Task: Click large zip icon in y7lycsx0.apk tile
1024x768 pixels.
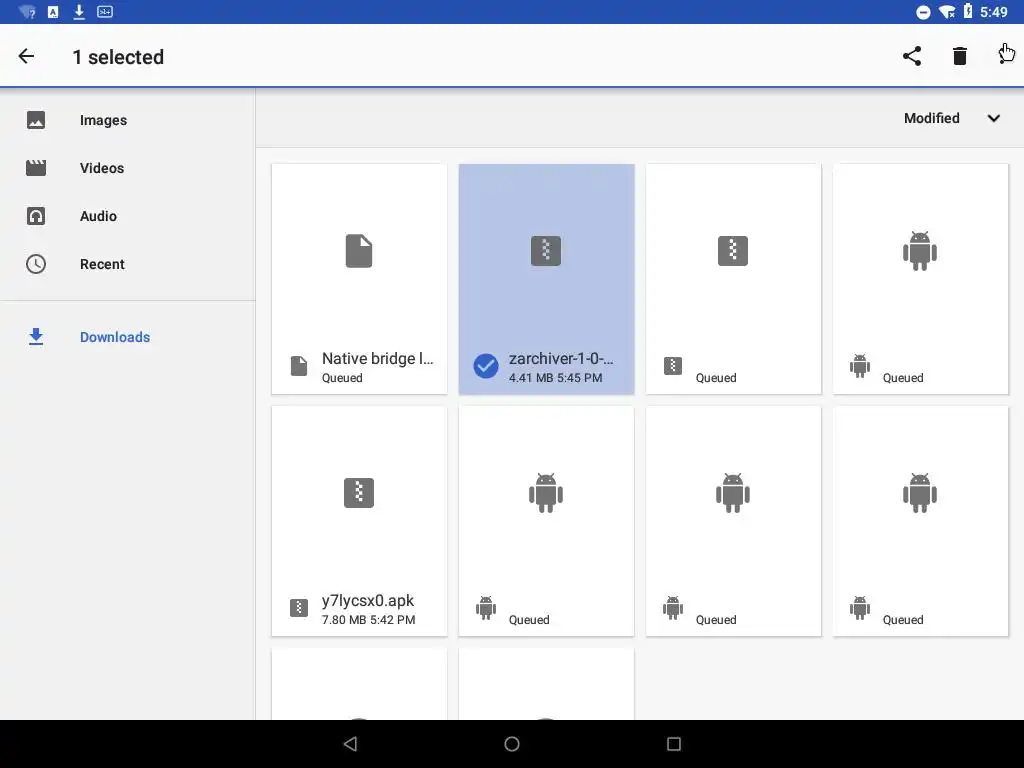Action: (359, 492)
